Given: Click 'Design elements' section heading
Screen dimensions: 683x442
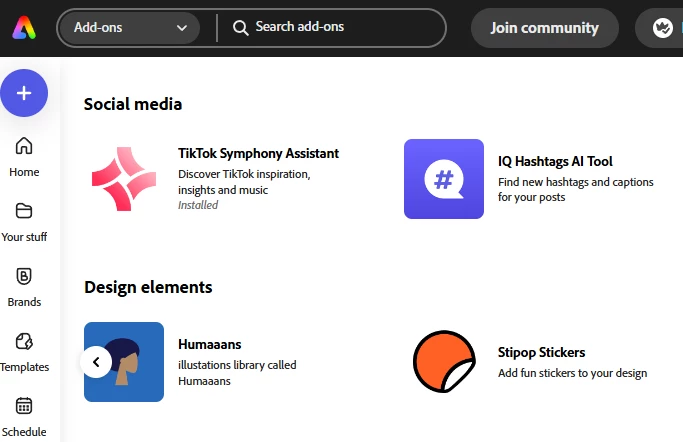Looking at the screenshot, I should 148,287.
